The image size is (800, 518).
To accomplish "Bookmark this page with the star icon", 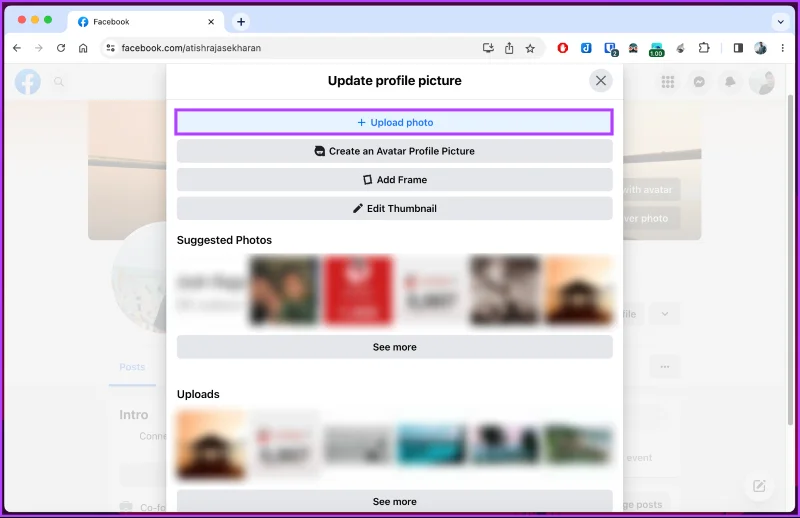I will pyautogui.click(x=530, y=48).
